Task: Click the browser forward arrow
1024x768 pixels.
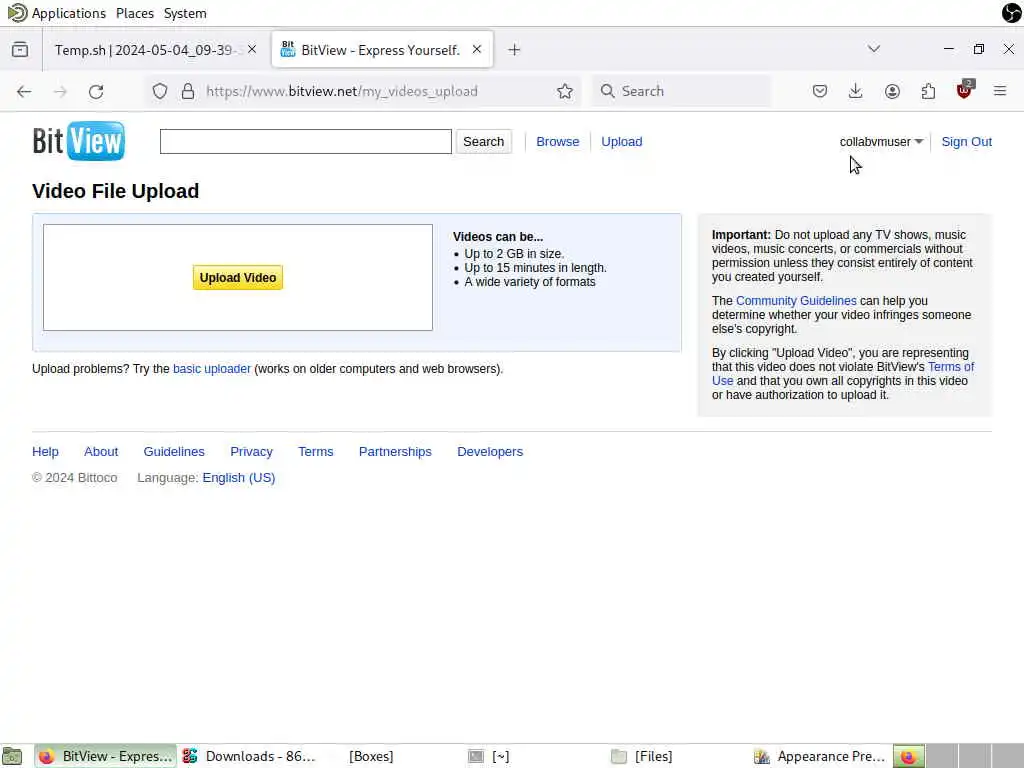Action: point(60,91)
